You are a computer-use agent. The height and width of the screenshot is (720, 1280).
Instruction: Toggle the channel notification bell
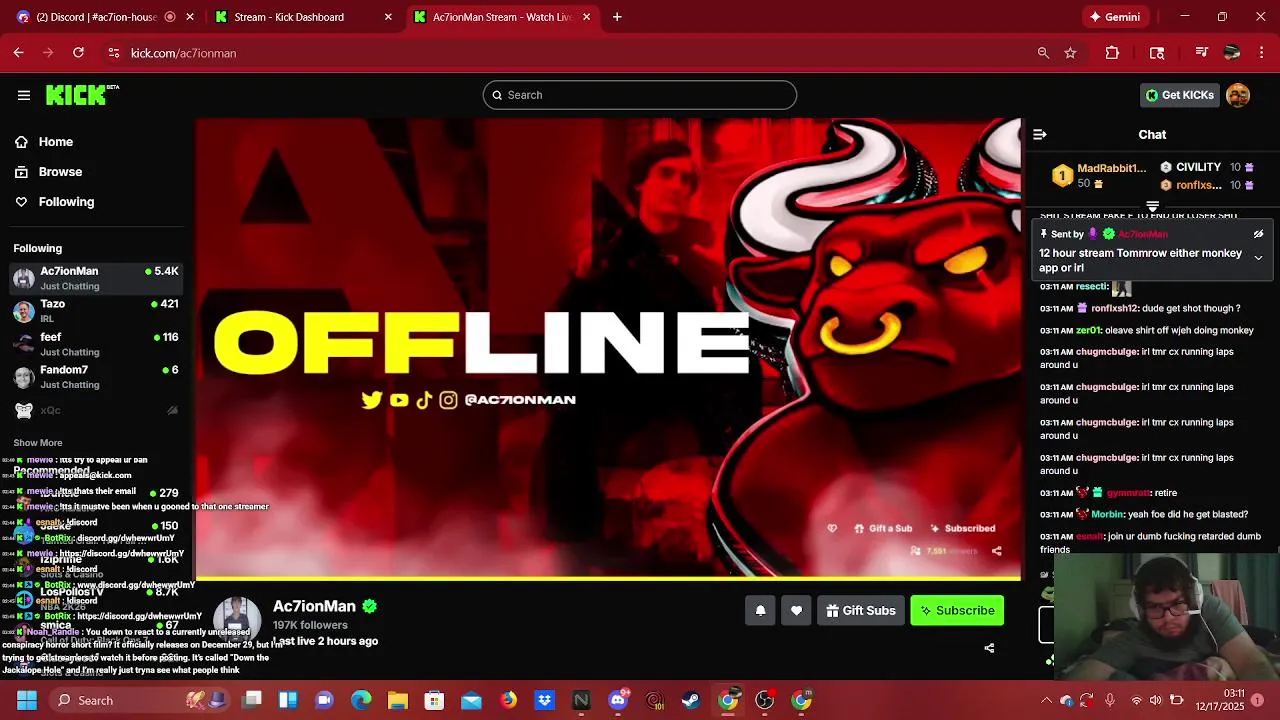pos(760,610)
